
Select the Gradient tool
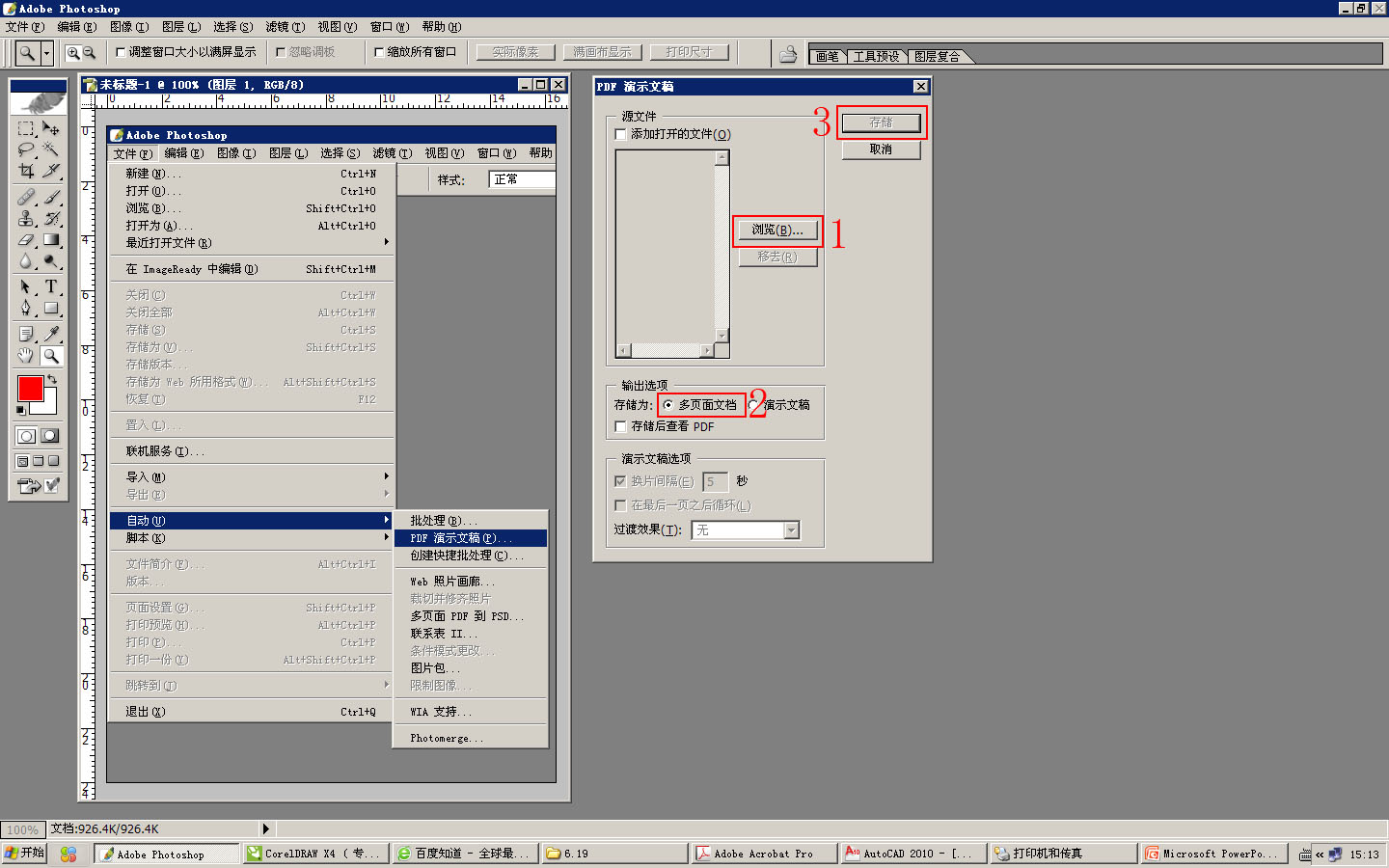tap(51, 239)
